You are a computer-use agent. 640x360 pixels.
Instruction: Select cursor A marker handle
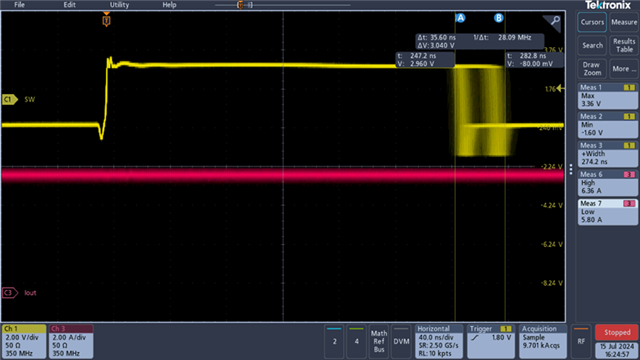pyautogui.click(x=460, y=18)
